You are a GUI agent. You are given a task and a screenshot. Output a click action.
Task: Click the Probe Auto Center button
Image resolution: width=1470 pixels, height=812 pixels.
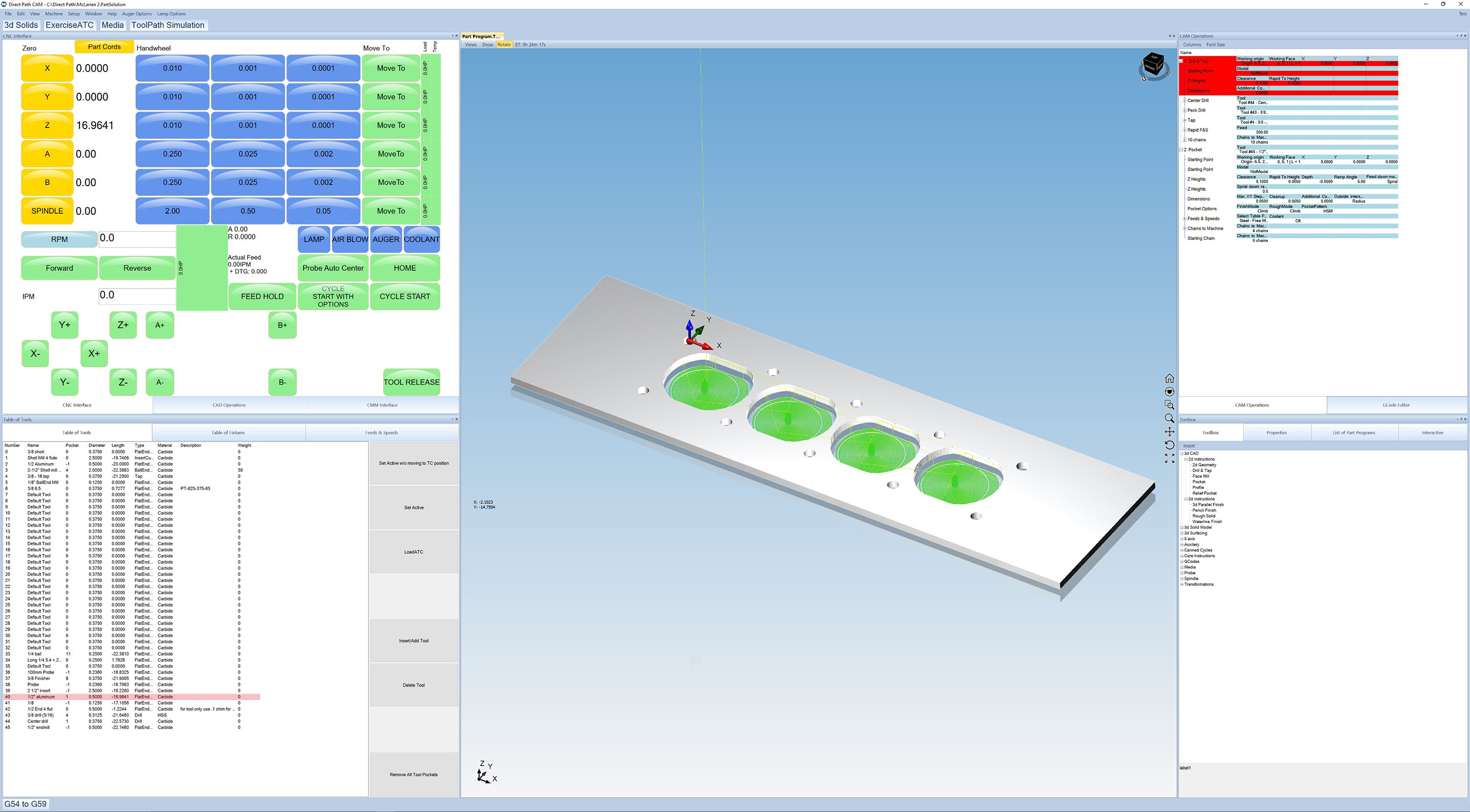tap(333, 267)
